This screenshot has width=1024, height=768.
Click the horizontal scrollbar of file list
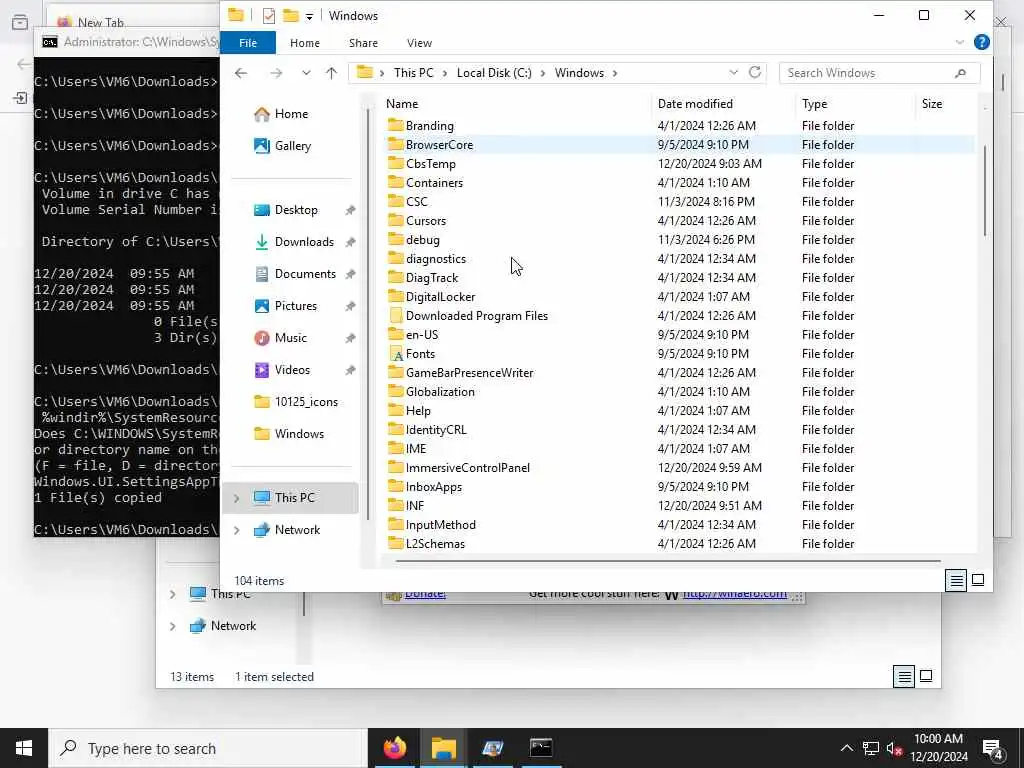pyautogui.click(x=667, y=560)
